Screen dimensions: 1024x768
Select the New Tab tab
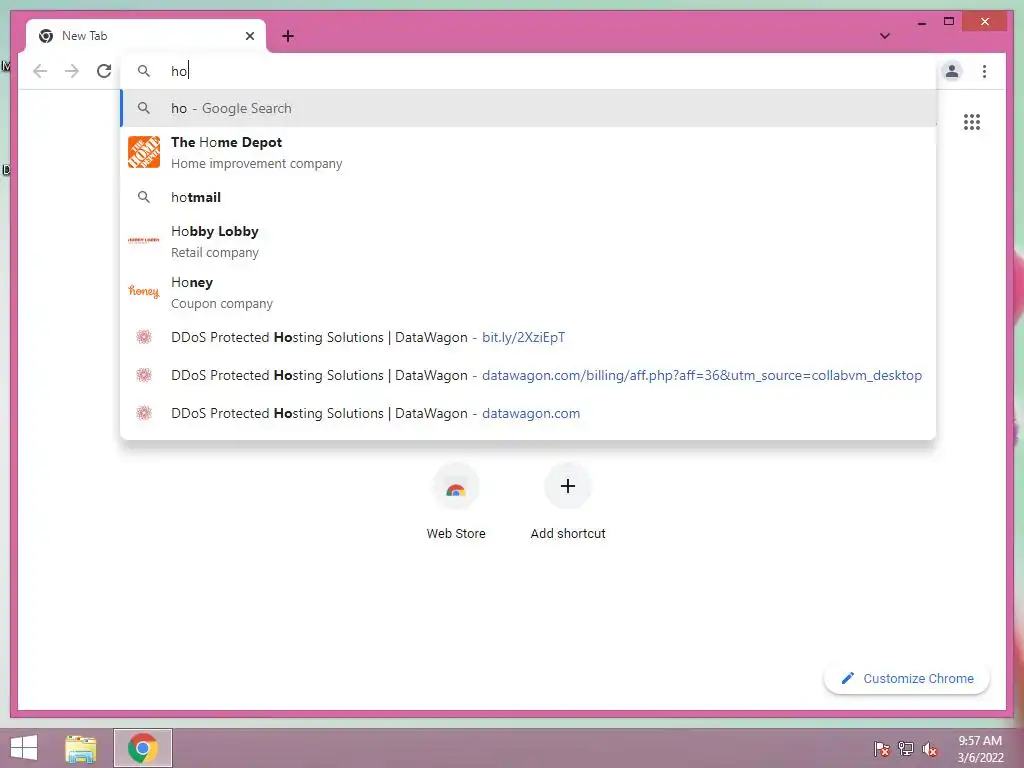tap(146, 36)
